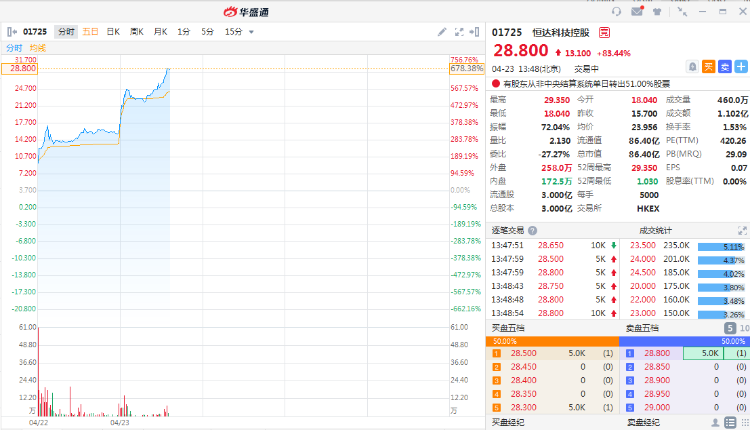Select the 分时 chart tab
This screenshot has height=430, width=750.
(x=66, y=32)
